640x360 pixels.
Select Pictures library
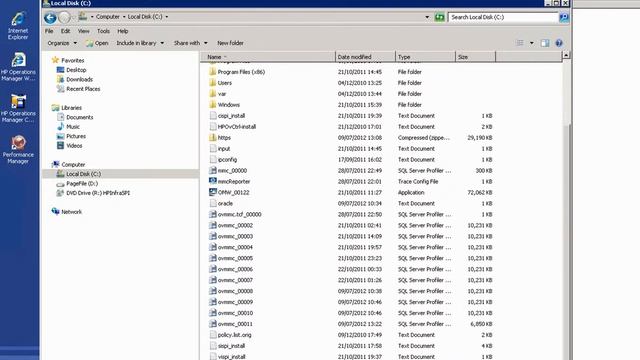76,136
